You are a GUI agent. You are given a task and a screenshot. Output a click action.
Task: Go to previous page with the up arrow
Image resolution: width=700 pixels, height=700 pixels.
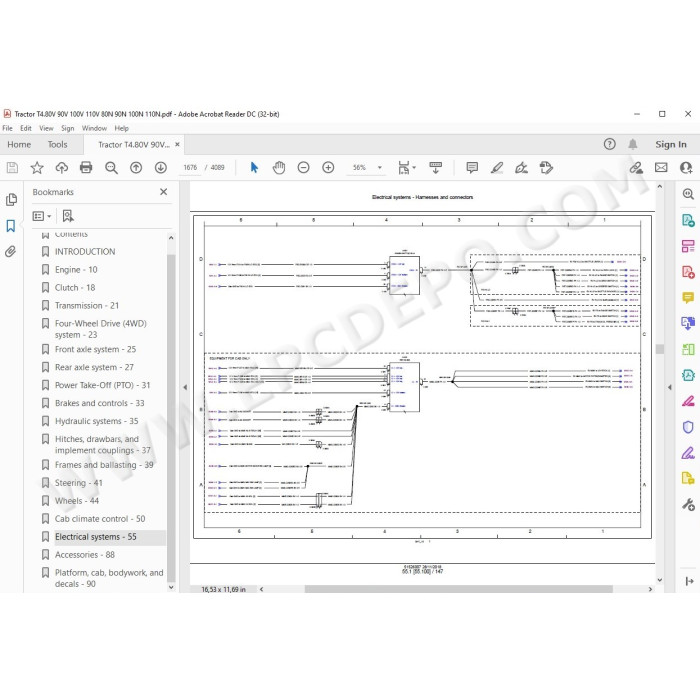coord(136,168)
